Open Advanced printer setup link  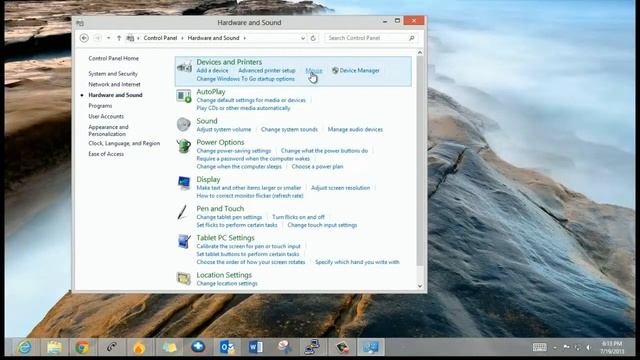coord(267,70)
